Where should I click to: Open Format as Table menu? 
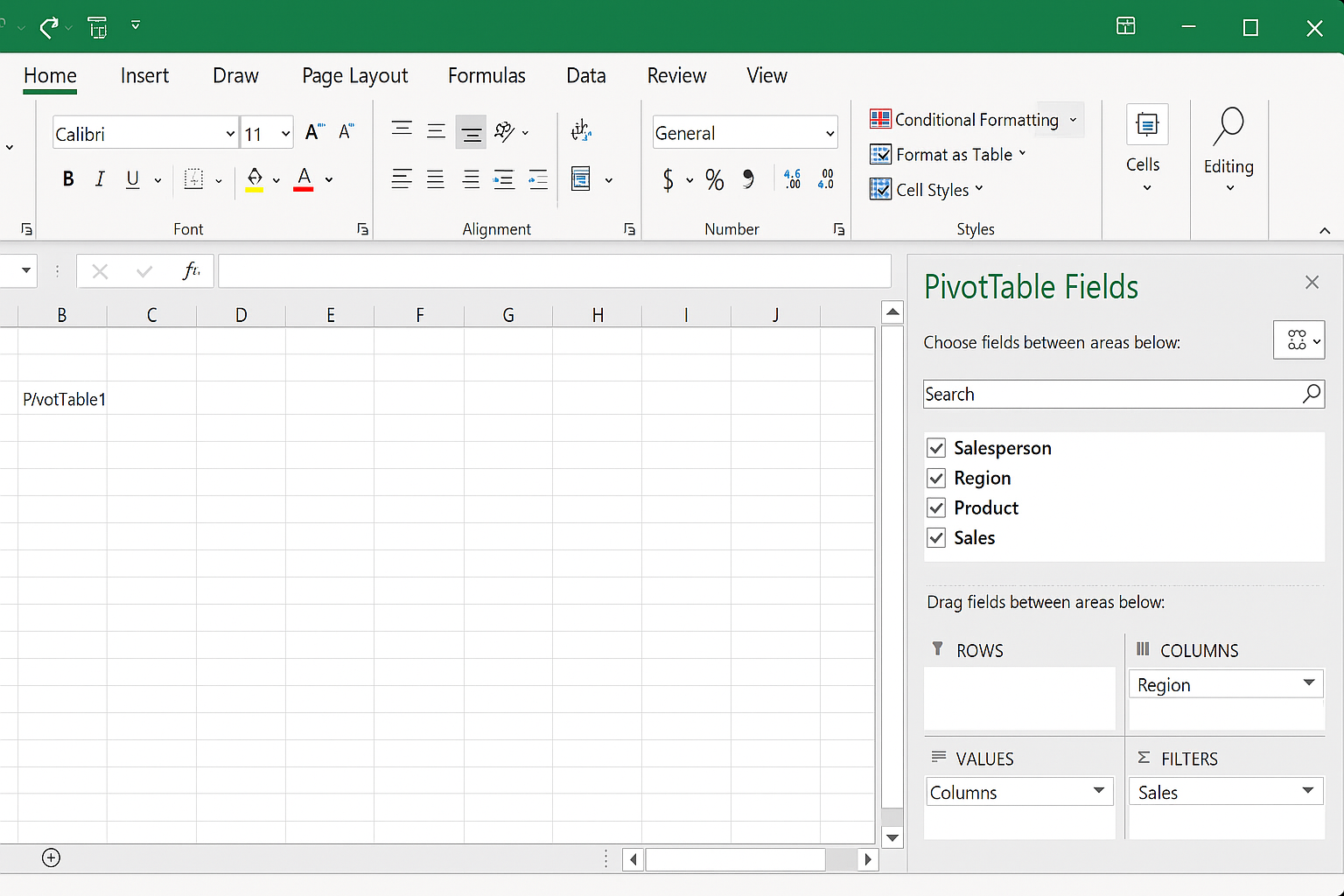point(948,155)
